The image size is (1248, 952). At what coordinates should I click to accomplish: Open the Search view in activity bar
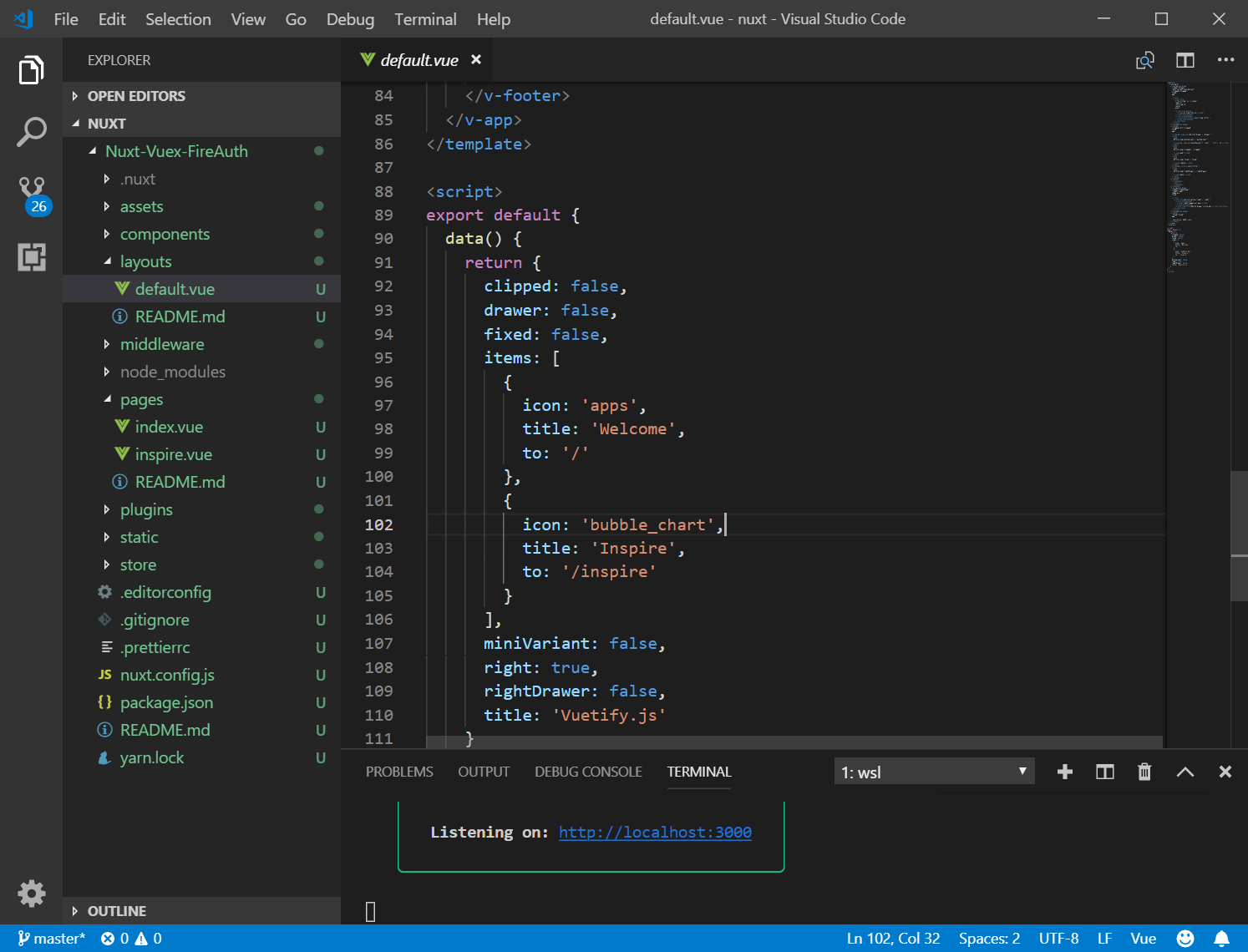pos(32,132)
